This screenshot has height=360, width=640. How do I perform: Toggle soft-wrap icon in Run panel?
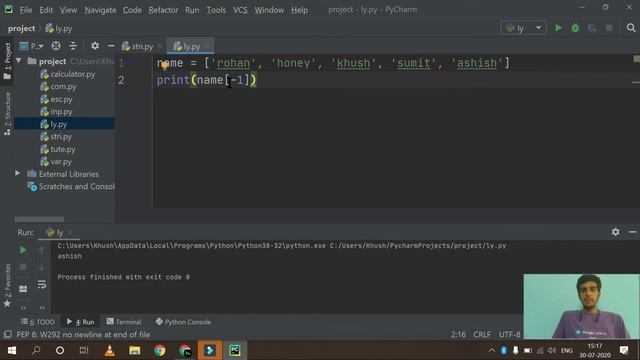pyautogui.click(x=42, y=284)
